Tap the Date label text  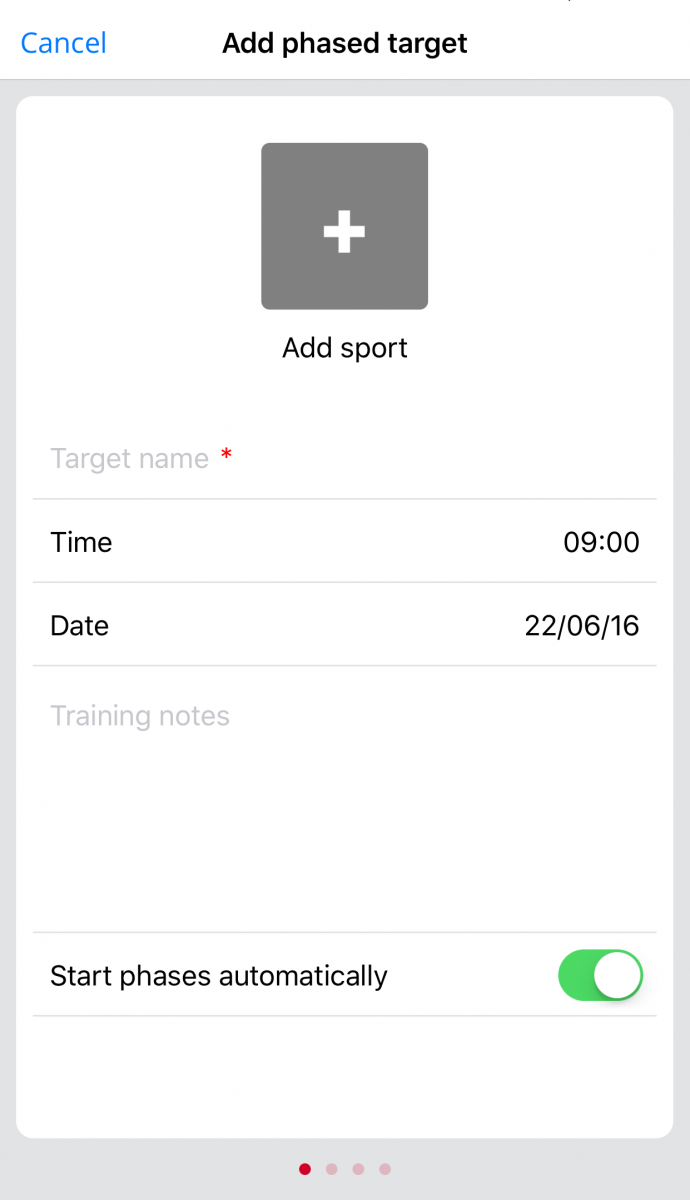click(79, 626)
